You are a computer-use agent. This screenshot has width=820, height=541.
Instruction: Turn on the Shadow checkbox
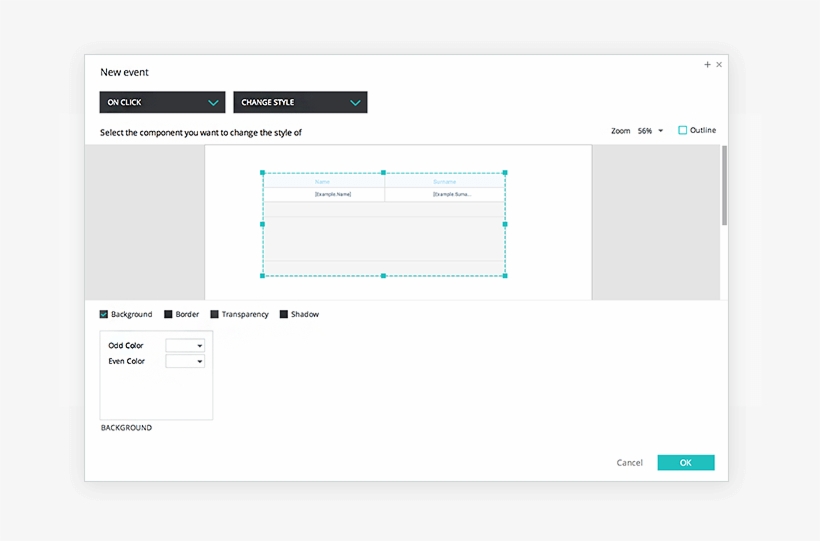[283, 314]
